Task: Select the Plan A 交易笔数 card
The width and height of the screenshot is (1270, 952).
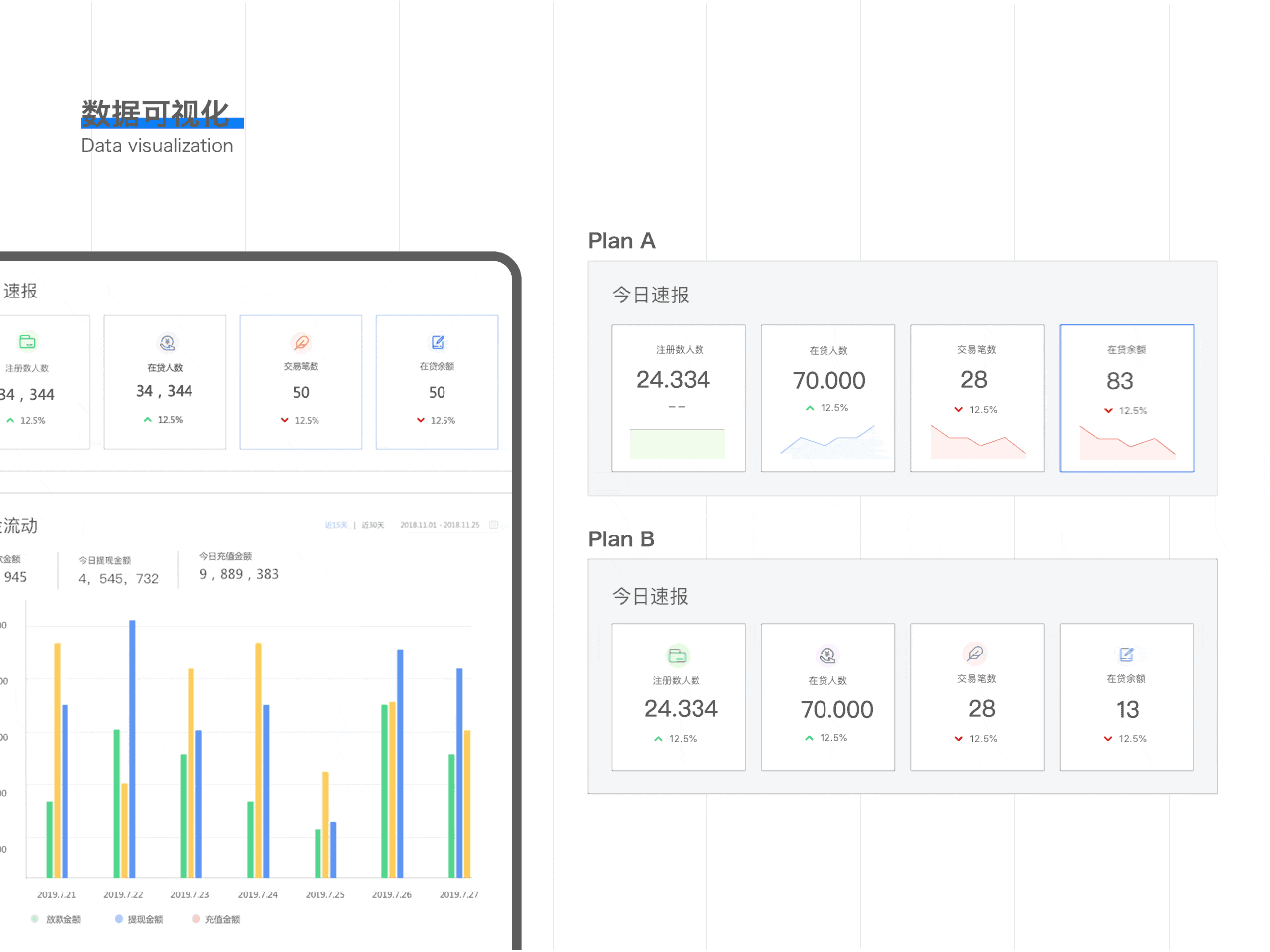Action: click(x=977, y=399)
